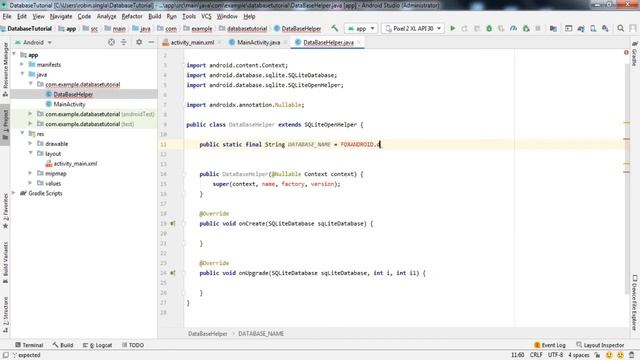This screenshot has height=360, width=640.
Task: Toggle the Resource Manager side panel
Action: [5, 69]
